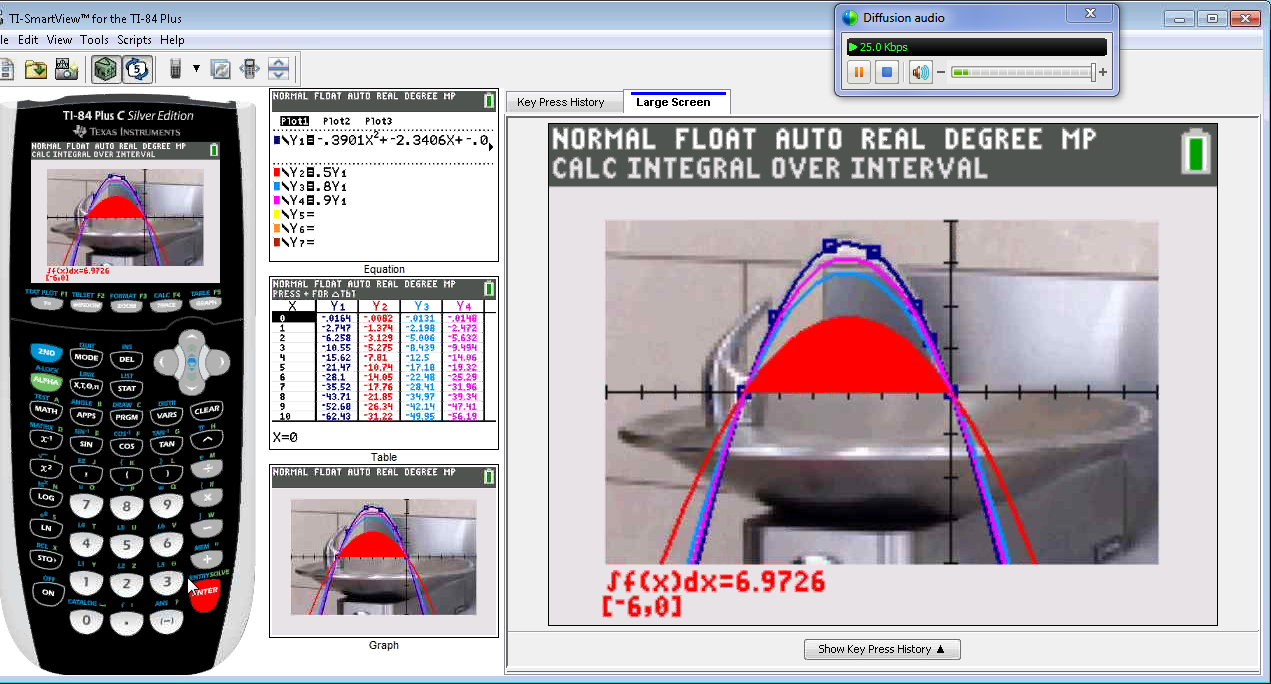Adjust the Diffusion audio volume slider
Image resolution: width=1271 pixels, height=684 pixels.
(1022, 72)
